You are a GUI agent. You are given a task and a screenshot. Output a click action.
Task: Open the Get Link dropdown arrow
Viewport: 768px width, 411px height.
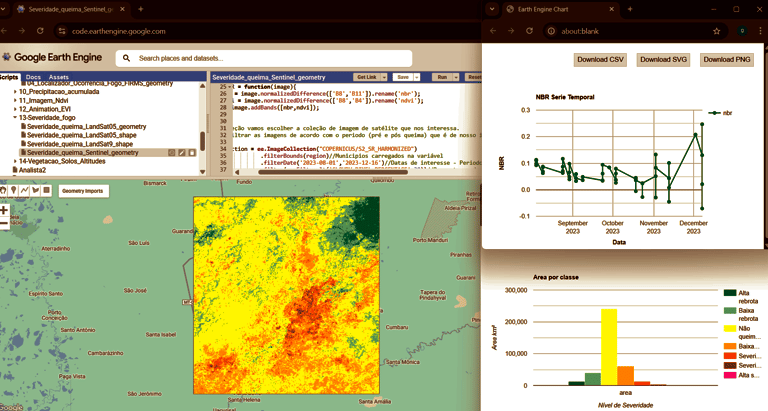point(384,77)
